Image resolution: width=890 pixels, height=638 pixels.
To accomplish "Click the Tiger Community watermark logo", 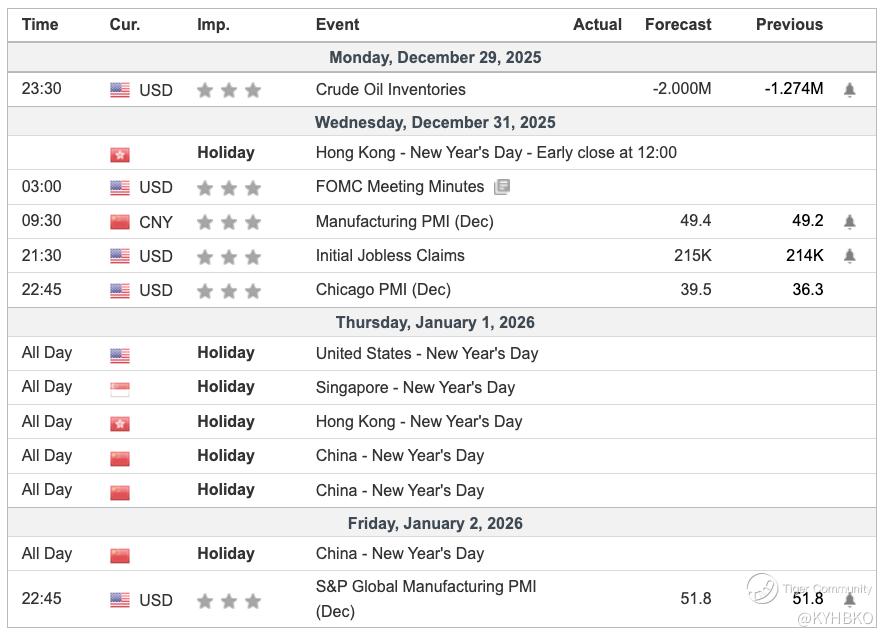I will [762, 589].
